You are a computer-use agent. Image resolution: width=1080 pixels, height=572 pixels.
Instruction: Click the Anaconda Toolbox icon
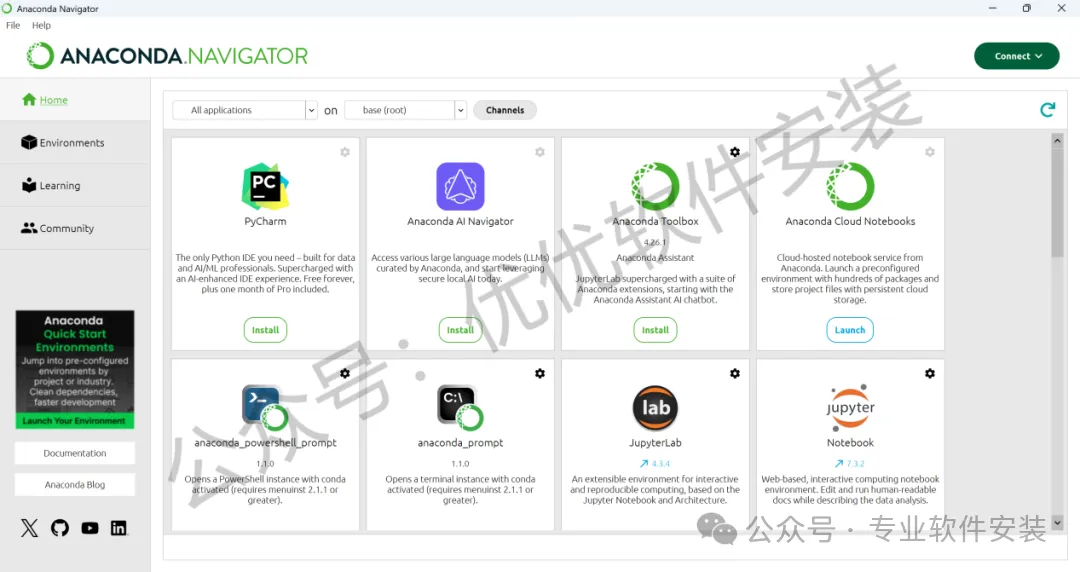click(655, 186)
